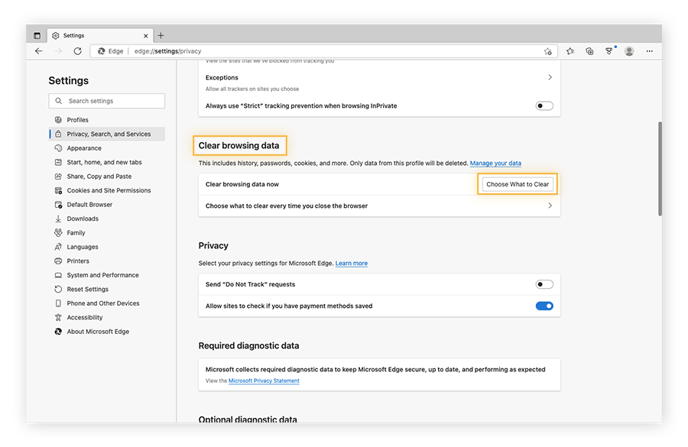Open the Learn more privacy link
Image resolution: width=688 pixels, height=447 pixels.
coord(351,263)
